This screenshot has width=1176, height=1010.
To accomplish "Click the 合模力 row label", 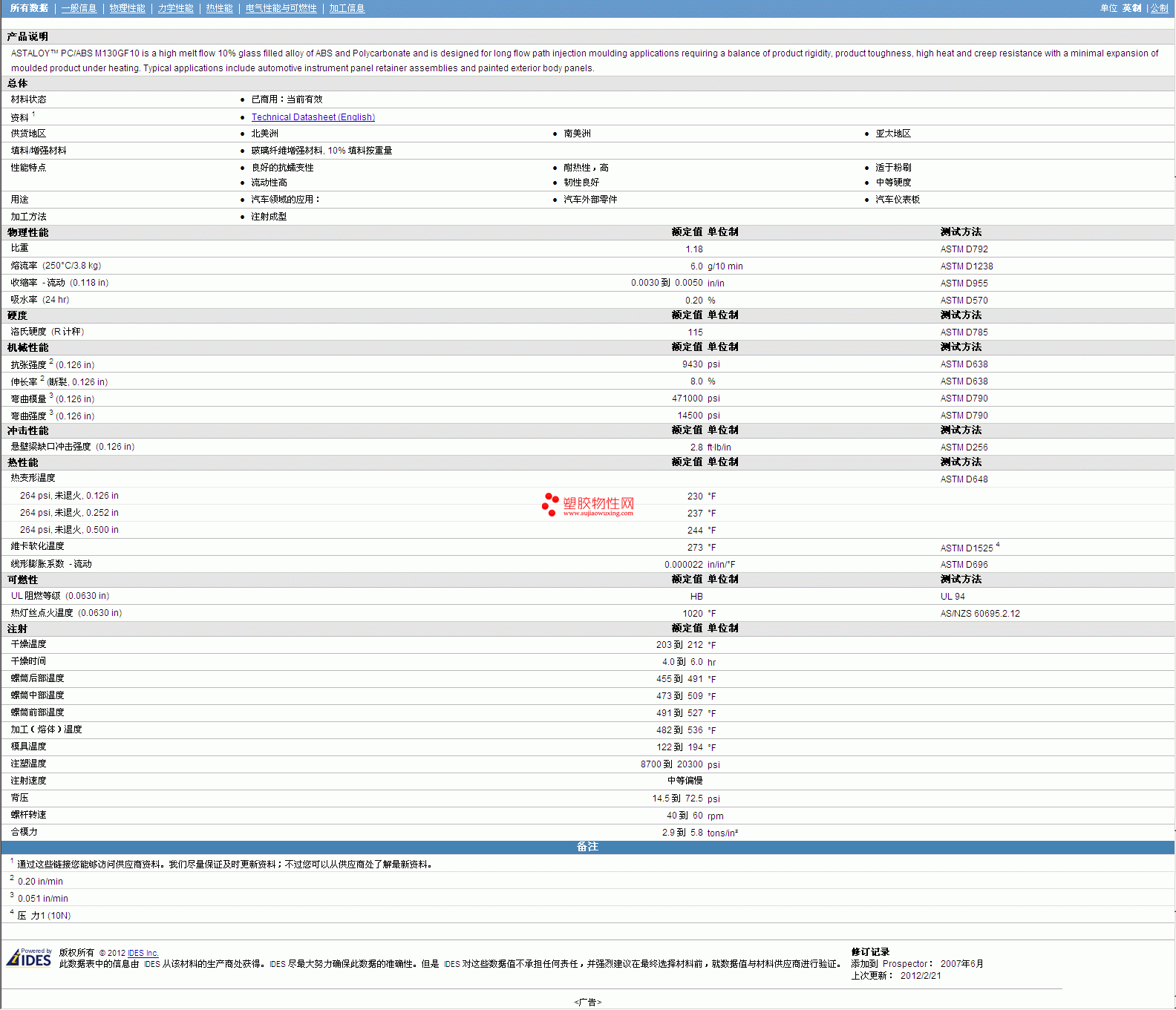I will pos(24,832).
